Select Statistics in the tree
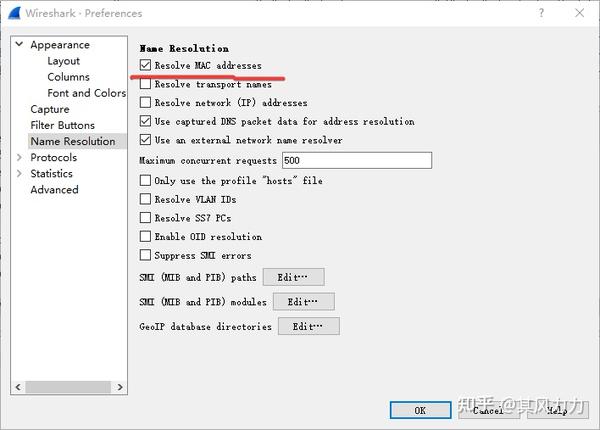The height and width of the screenshot is (430, 600). click(x=51, y=173)
